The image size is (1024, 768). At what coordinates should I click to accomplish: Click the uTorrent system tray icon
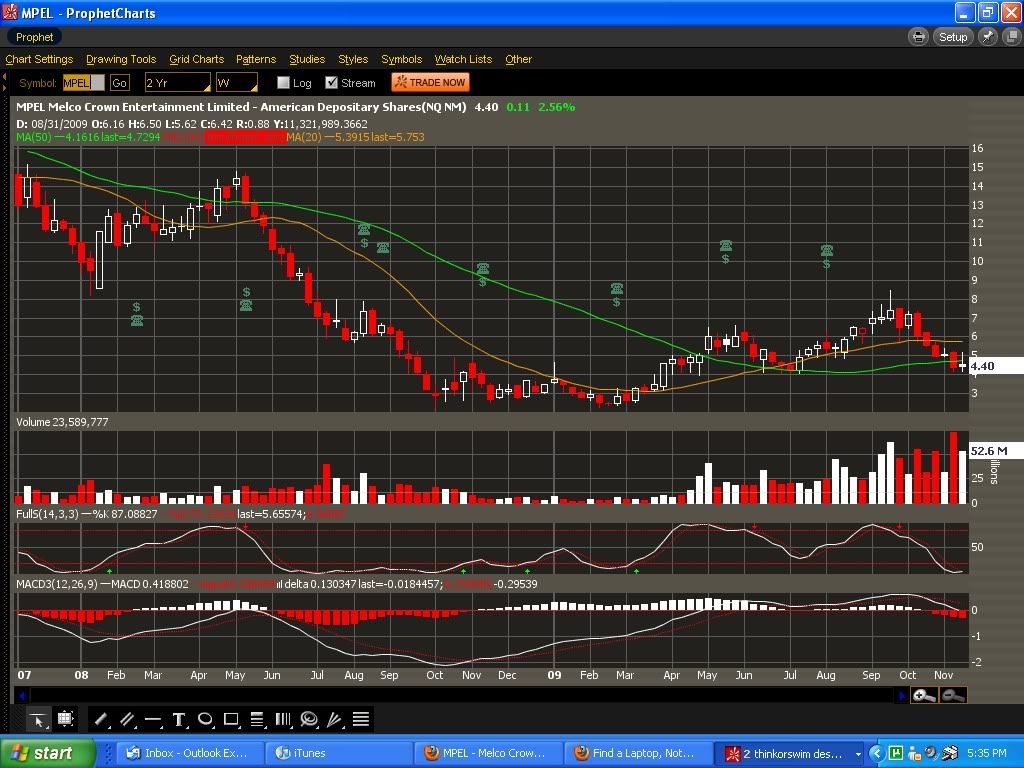tap(896, 753)
